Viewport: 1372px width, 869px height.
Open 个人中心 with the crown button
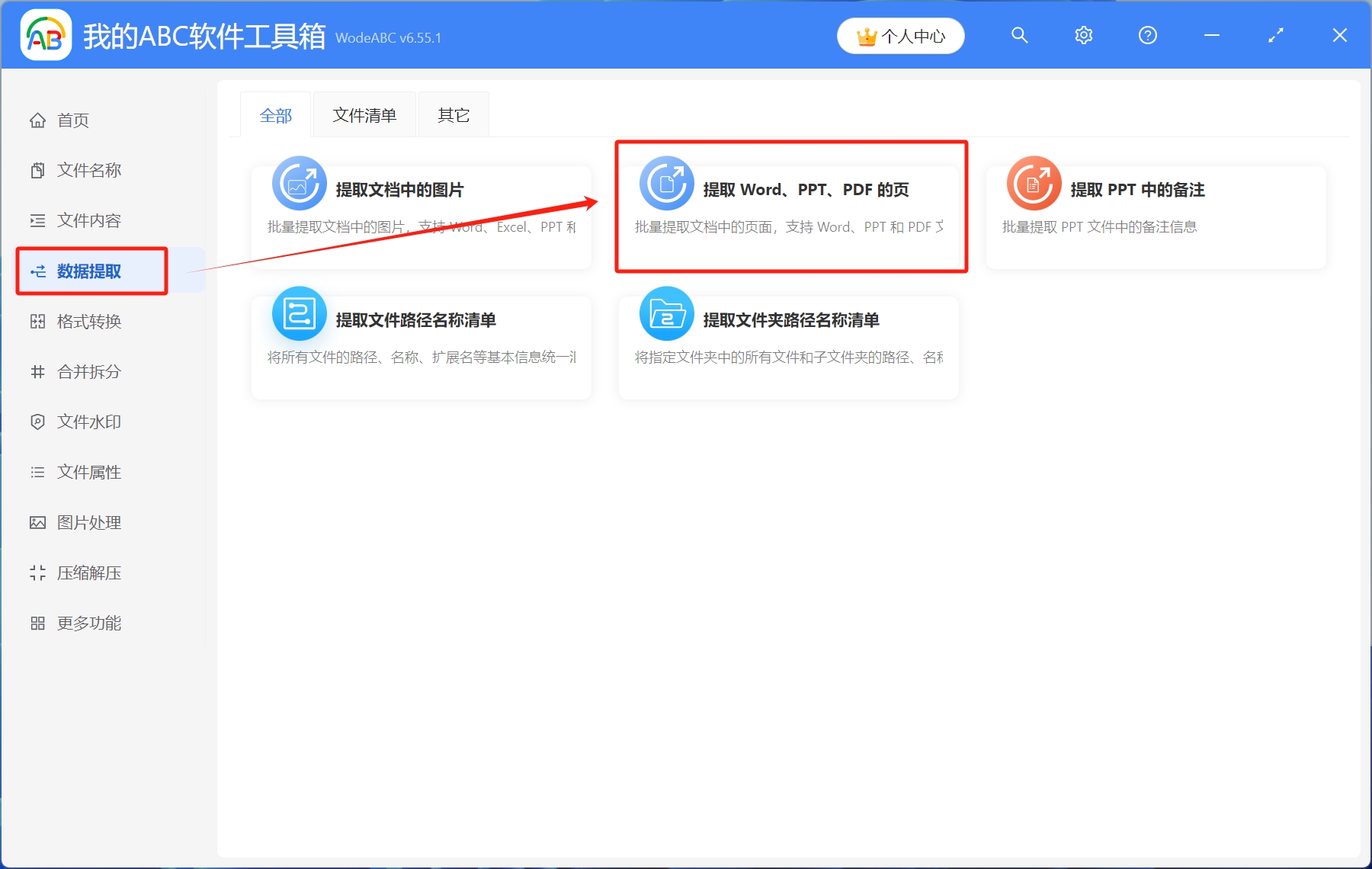[x=900, y=35]
